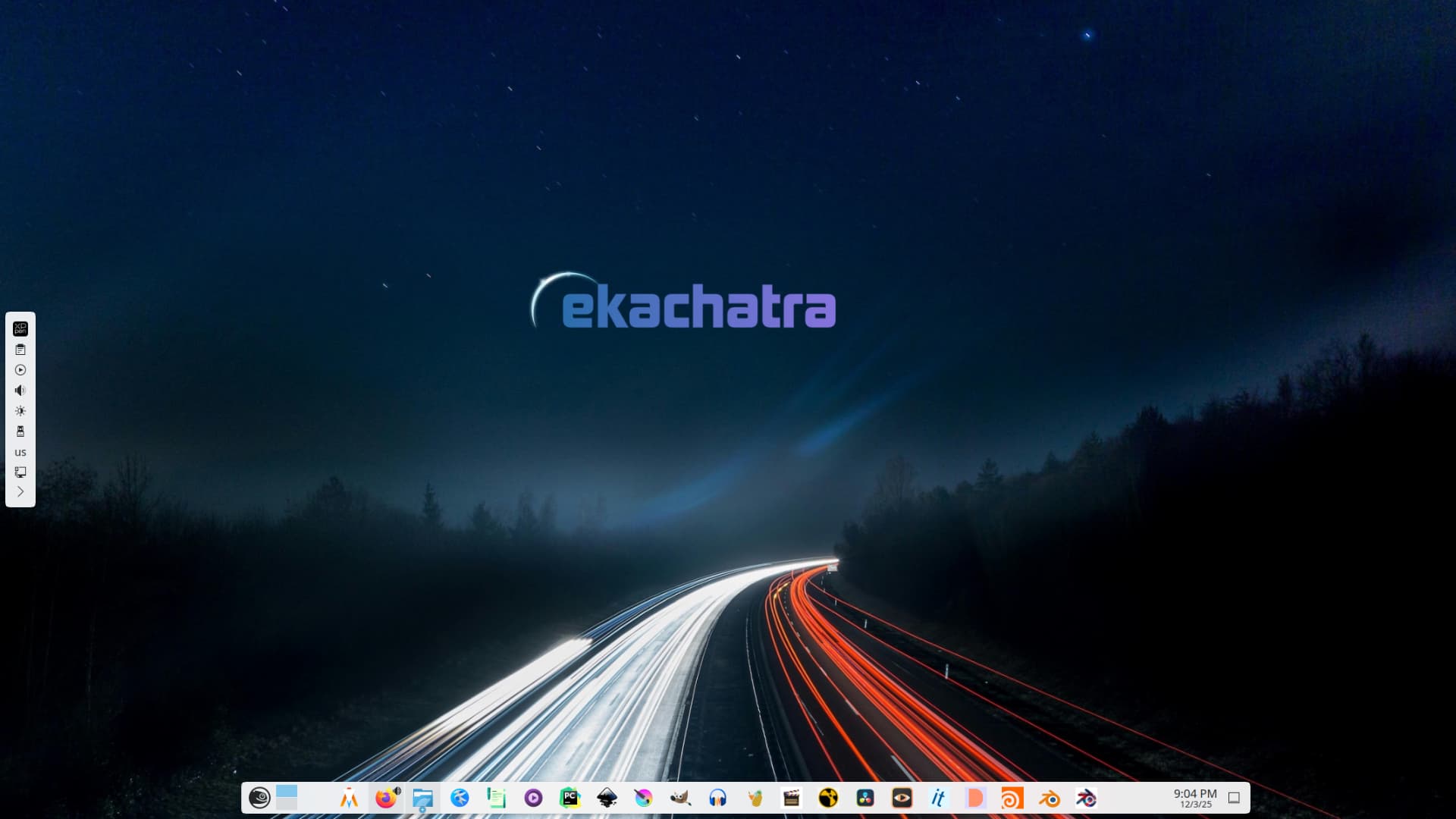Open the openSUSE application launcher
Image resolution: width=1456 pixels, height=819 pixels.
pyautogui.click(x=259, y=798)
